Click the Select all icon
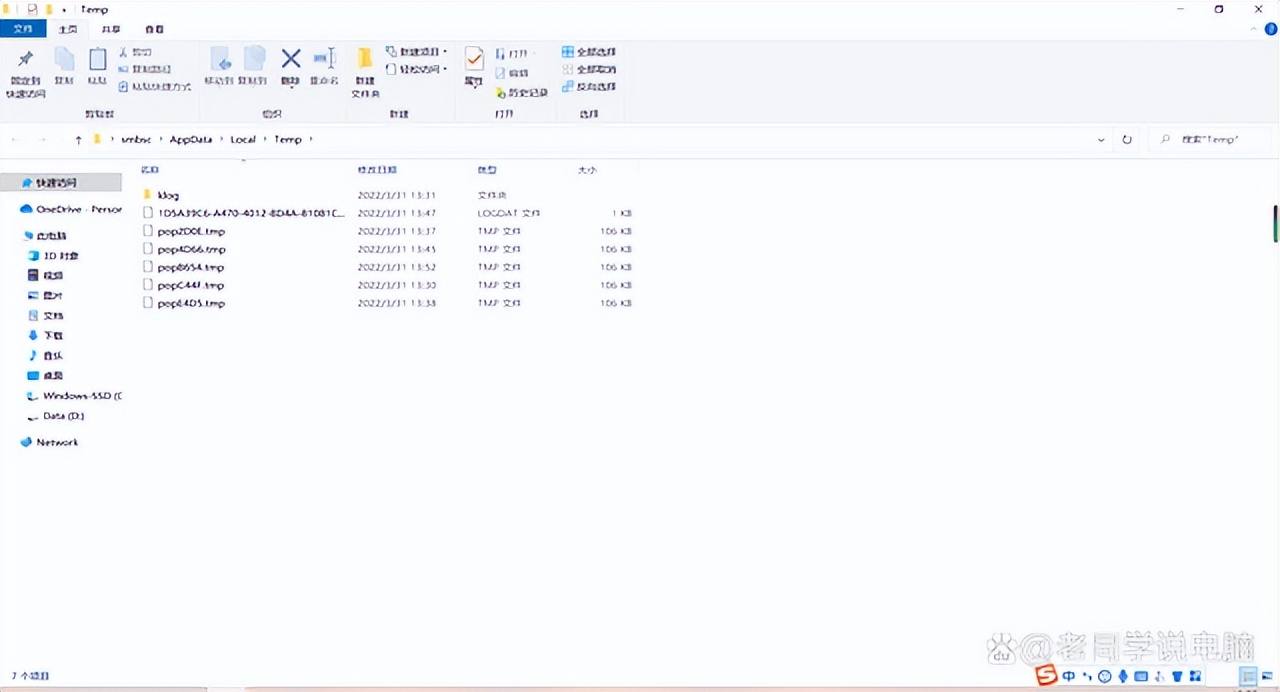1280x692 pixels. tap(567, 52)
